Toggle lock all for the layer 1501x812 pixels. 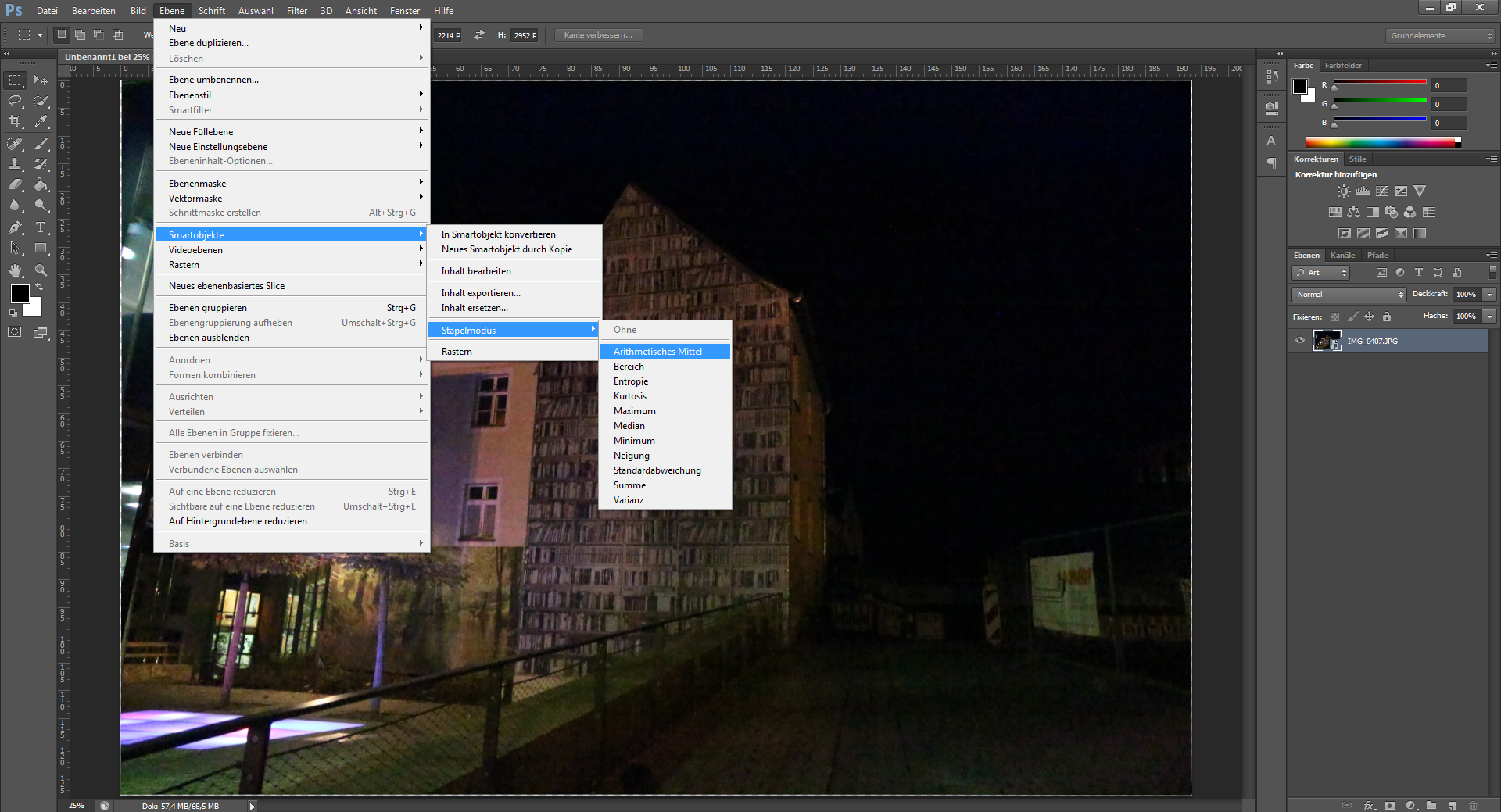tap(1387, 317)
